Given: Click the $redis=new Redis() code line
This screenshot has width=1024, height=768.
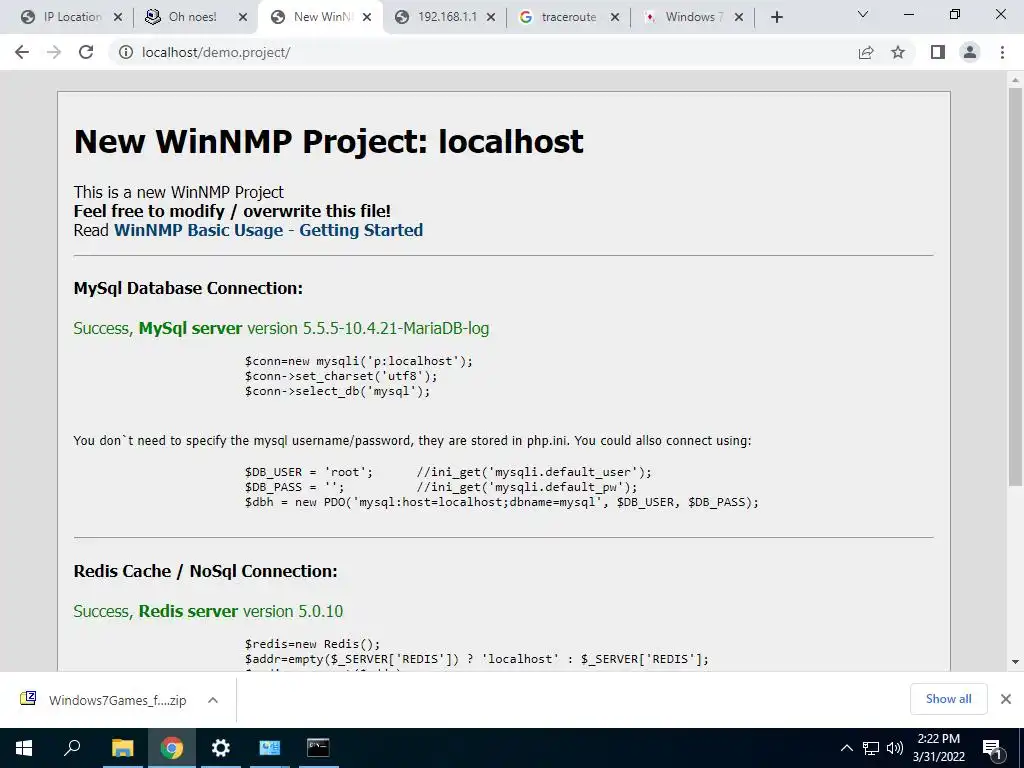Looking at the screenshot, I should coord(312,644).
